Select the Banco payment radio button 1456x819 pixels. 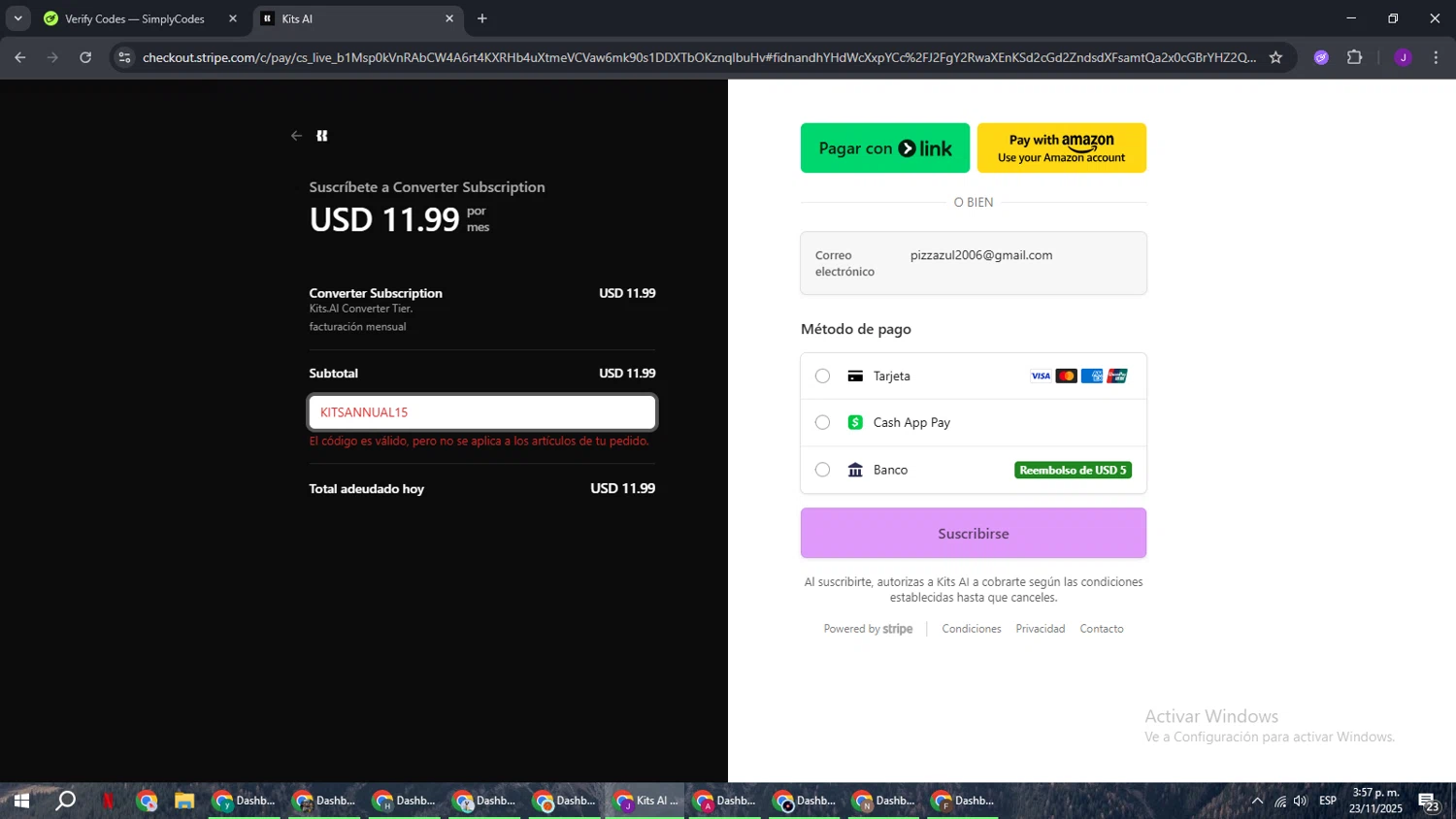822,470
